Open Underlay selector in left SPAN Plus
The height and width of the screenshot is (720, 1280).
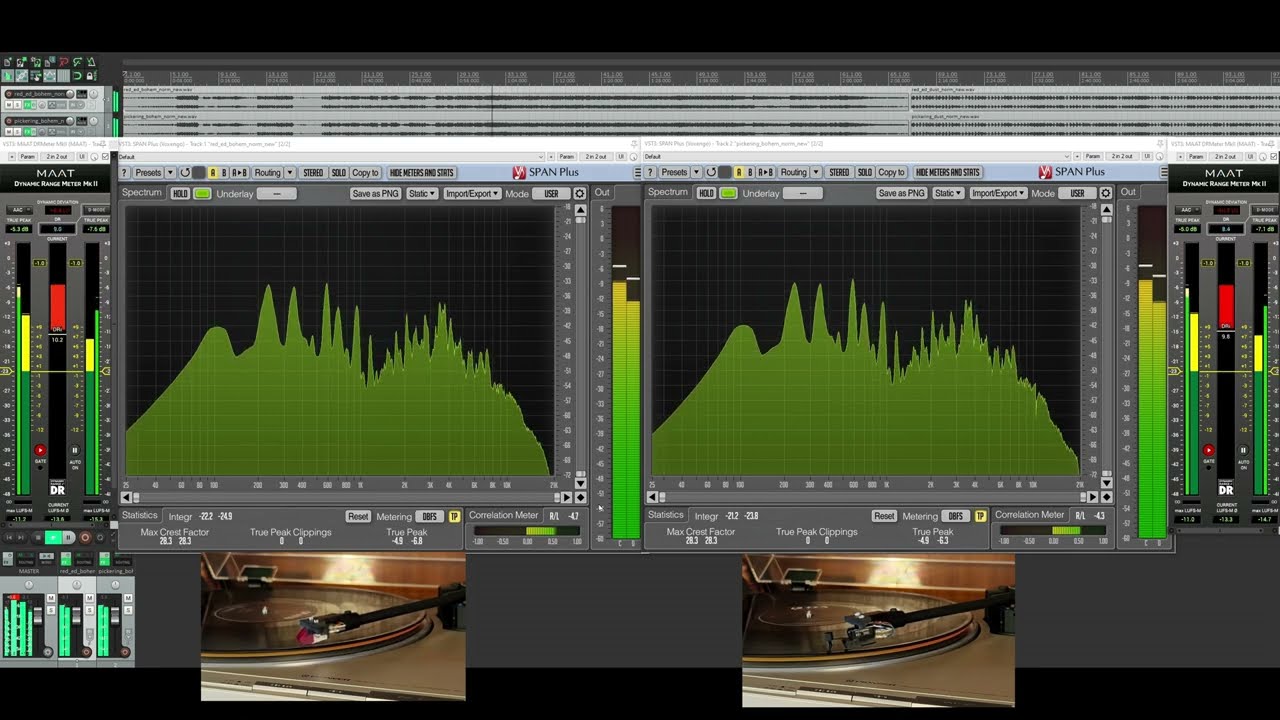[277, 193]
